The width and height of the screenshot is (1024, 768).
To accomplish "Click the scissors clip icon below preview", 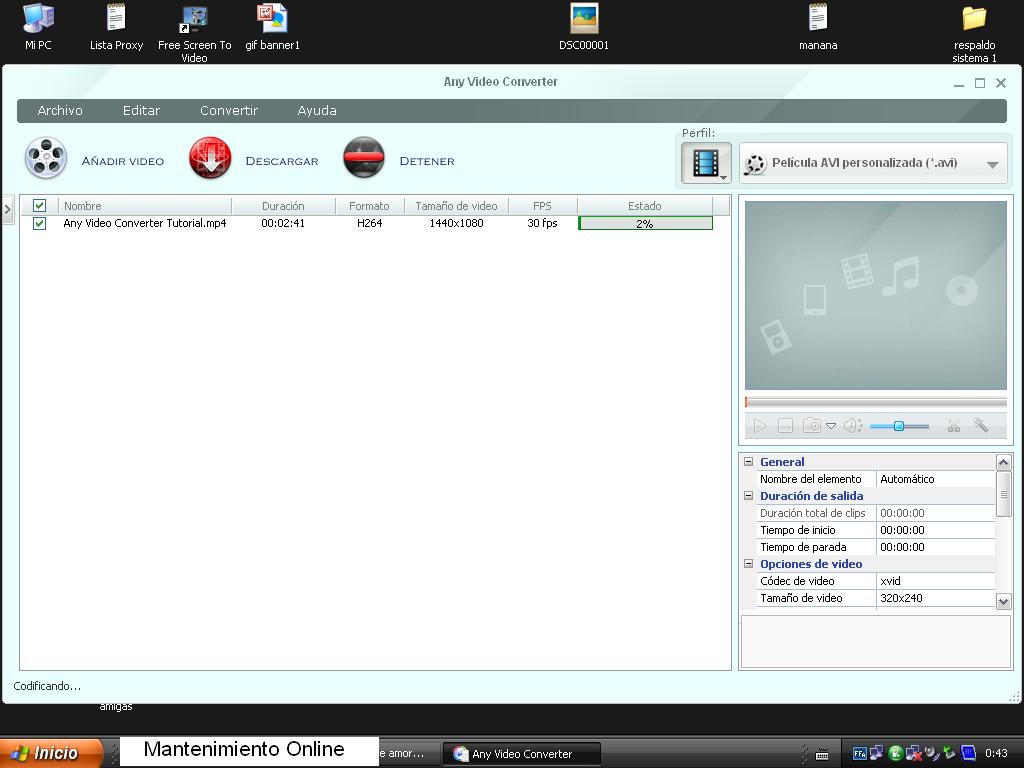I will click(953, 426).
